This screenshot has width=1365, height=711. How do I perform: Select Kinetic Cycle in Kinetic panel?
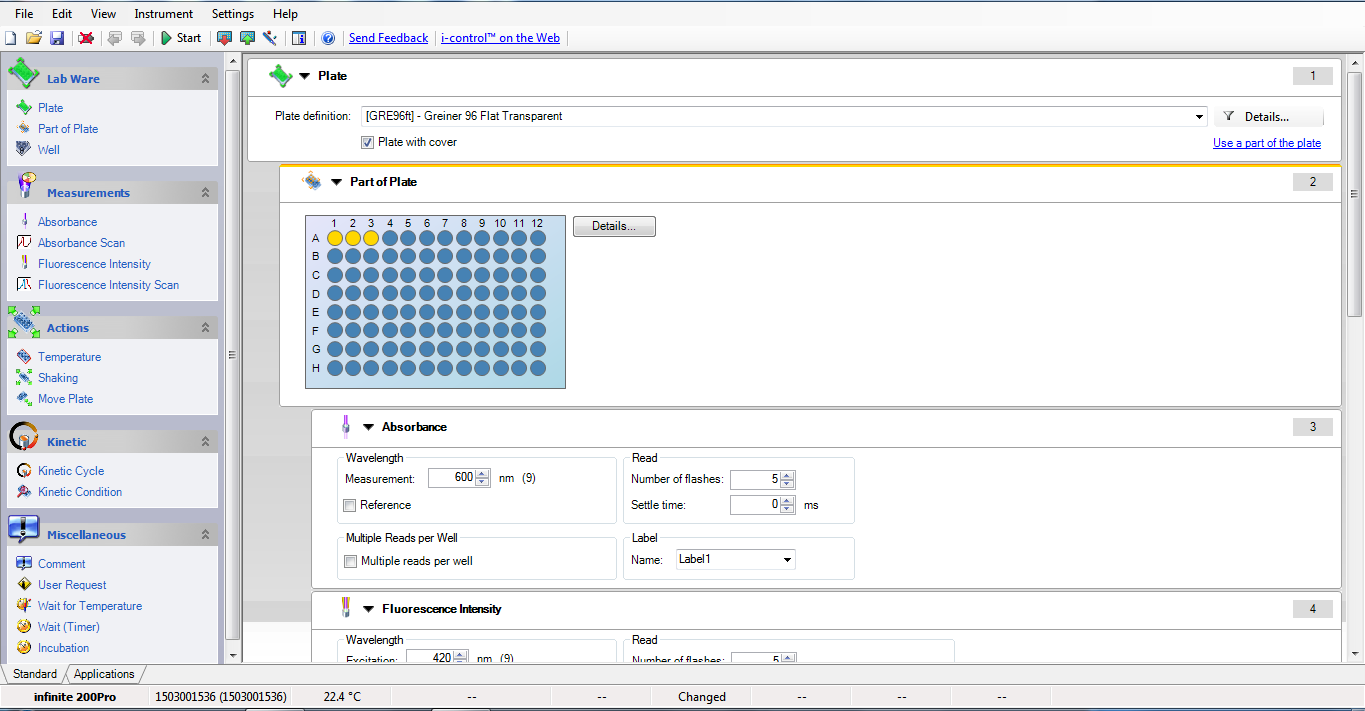coord(71,471)
